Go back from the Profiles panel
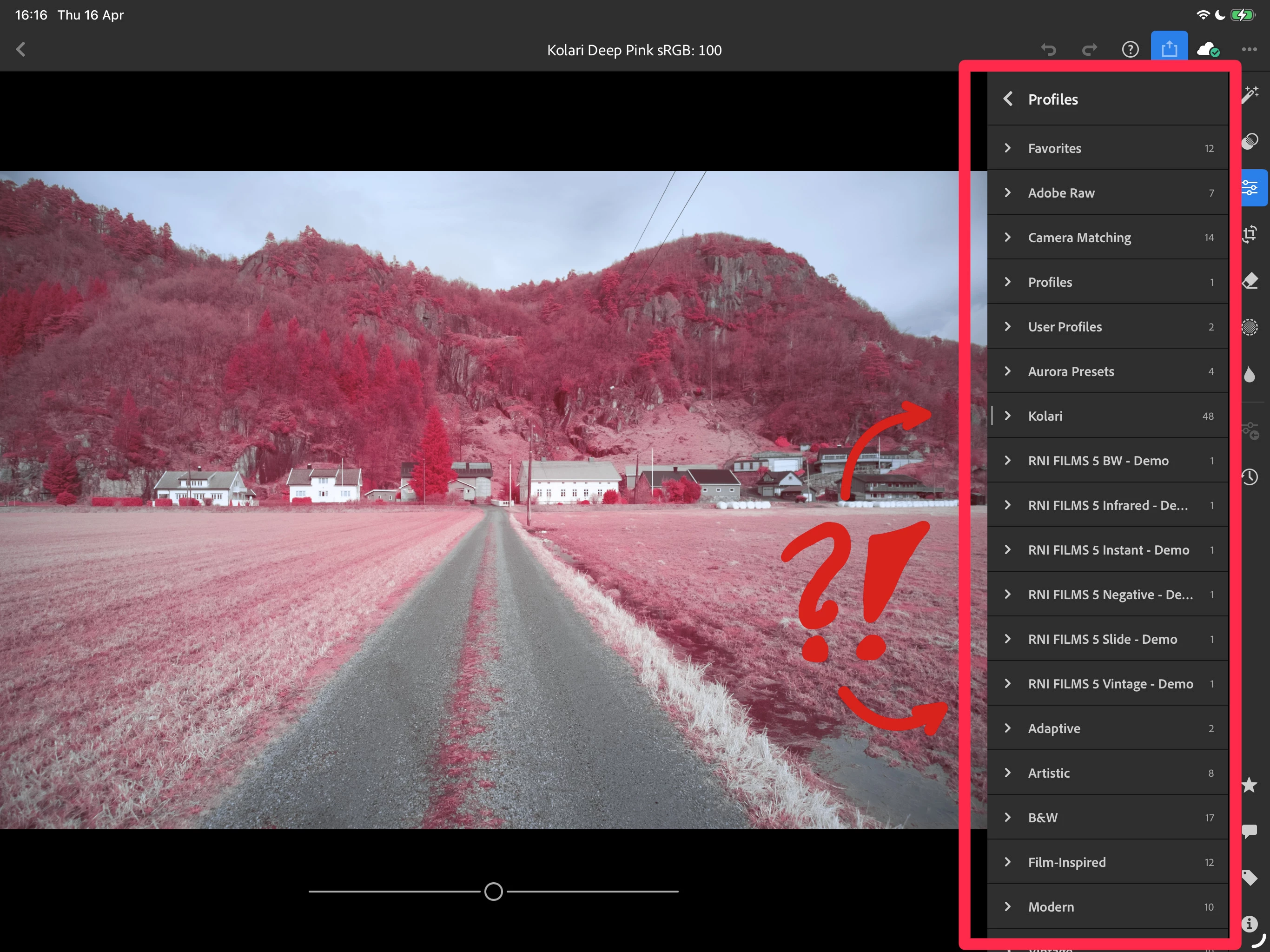Viewport: 1270px width, 952px height. [1008, 99]
